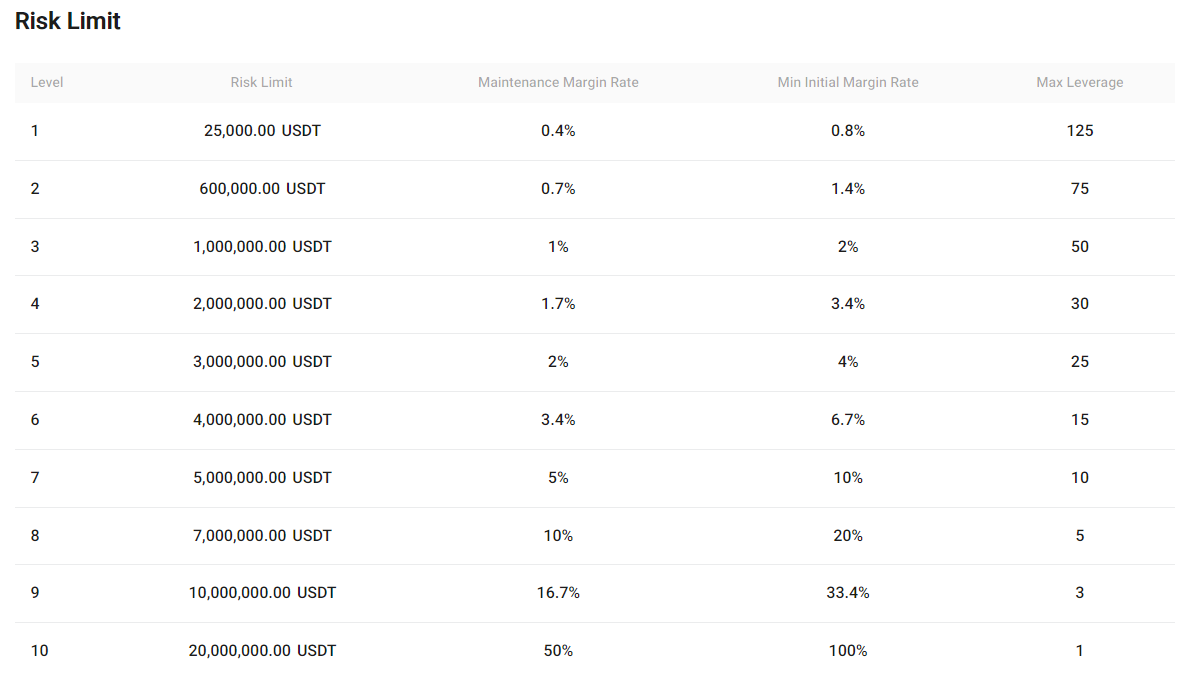
Task: Click the 600,000.00 USDT risk limit cell
Action: [x=262, y=189]
